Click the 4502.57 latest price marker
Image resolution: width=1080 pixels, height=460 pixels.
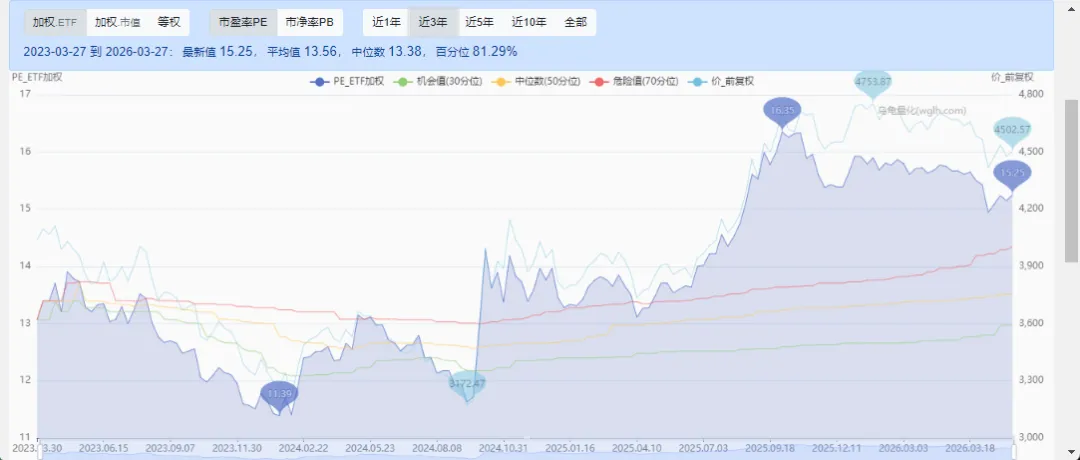tap(1012, 131)
